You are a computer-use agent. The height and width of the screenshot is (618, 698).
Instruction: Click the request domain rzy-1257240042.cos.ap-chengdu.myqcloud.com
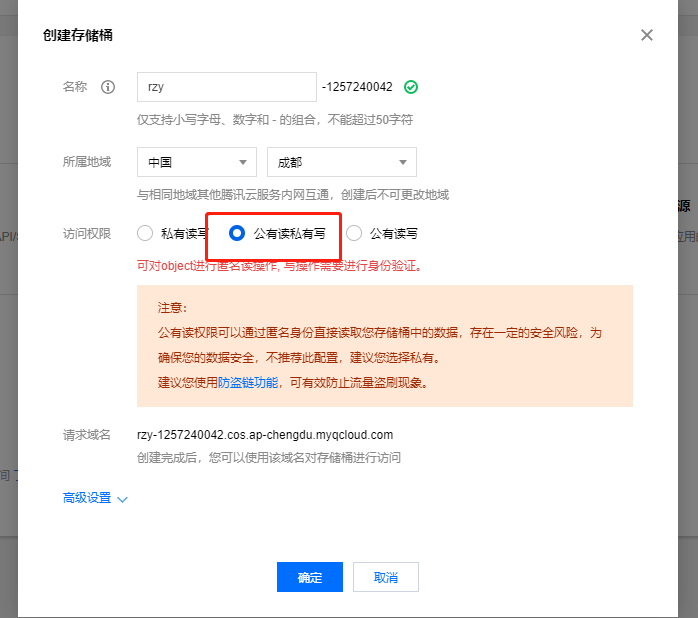pos(265,435)
